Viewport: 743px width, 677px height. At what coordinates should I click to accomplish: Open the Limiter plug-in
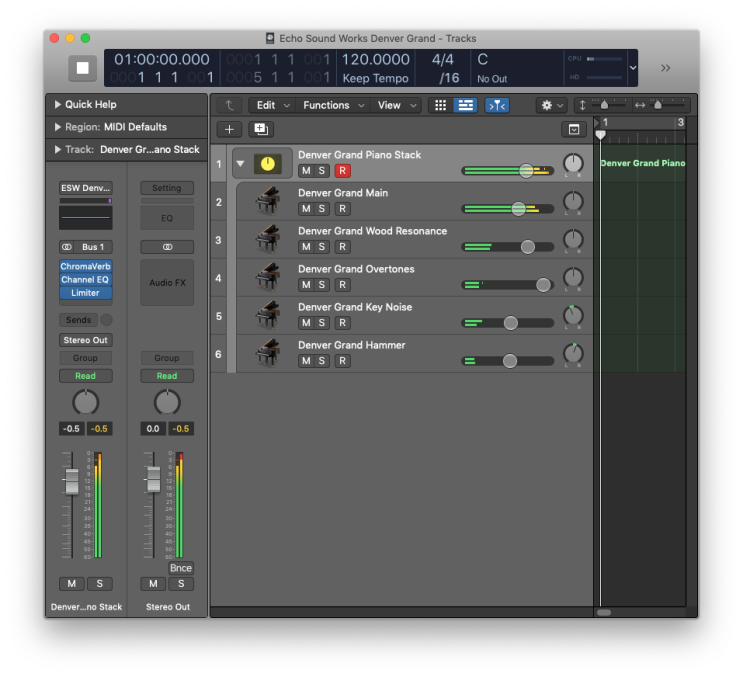[86, 293]
